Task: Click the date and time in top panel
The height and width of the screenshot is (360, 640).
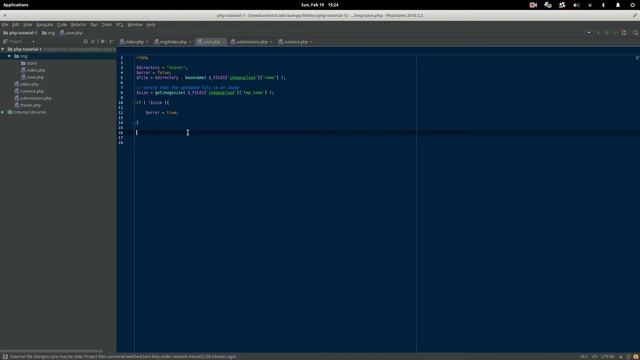Action: coord(320,5)
